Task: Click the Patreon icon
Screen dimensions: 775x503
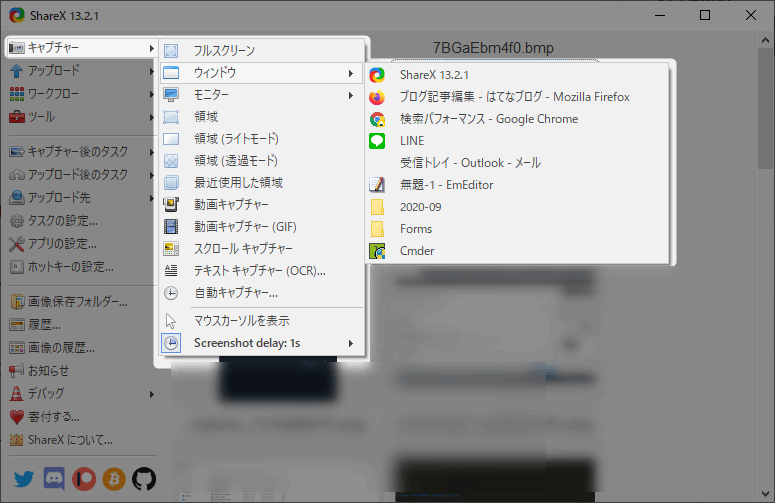Action: [x=84, y=479]
